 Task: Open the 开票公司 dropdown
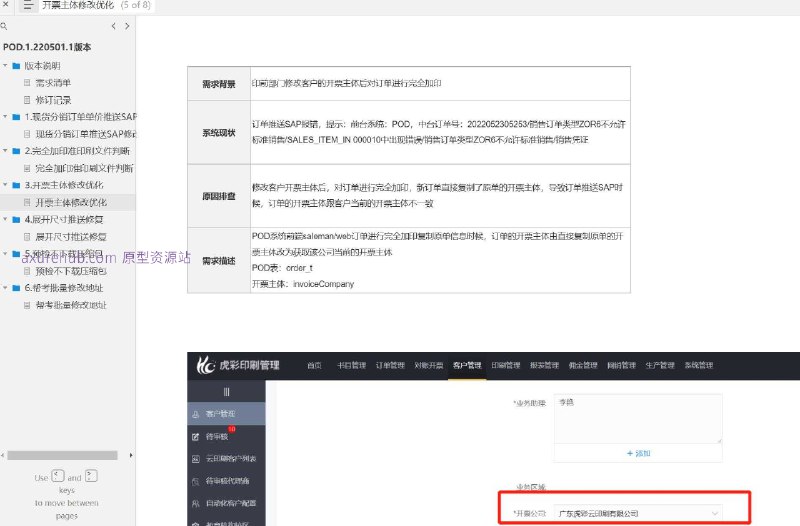[638, 513]
